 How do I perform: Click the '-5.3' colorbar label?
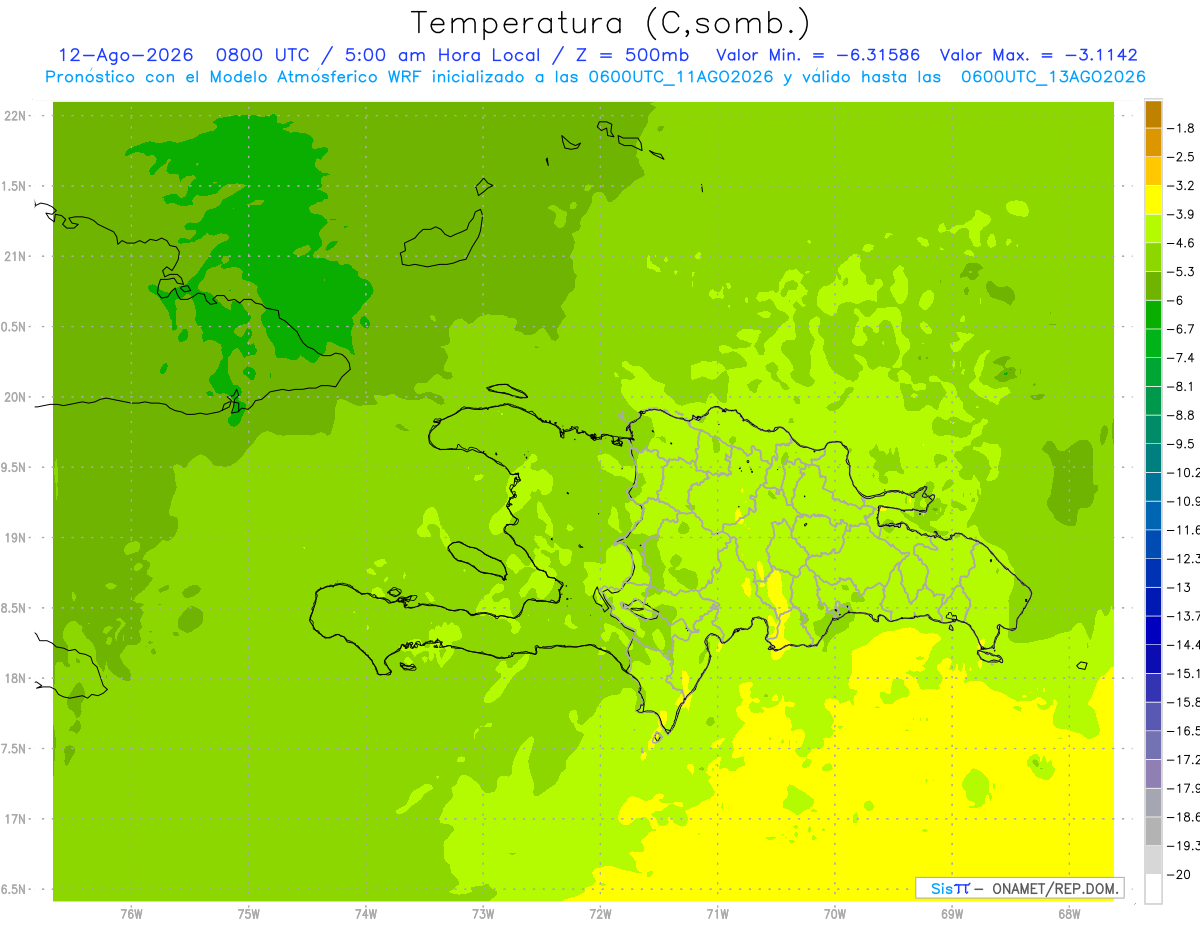pyautogui.click(x=1183, y=272)
